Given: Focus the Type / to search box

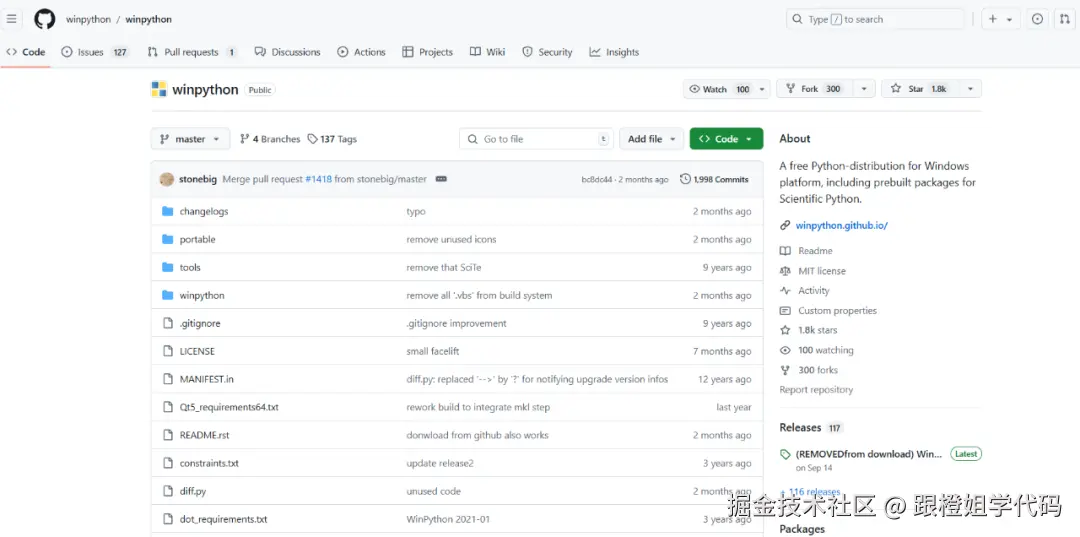Looking at the screenshot, I should pos(875,19).
